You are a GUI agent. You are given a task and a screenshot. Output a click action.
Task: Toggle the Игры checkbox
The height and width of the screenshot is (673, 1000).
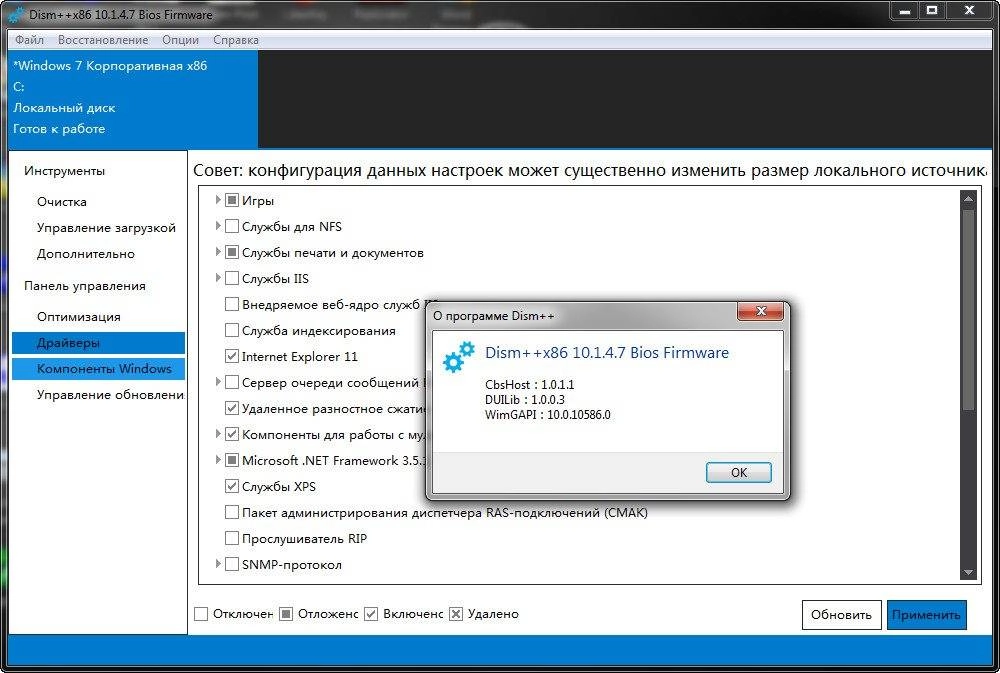click(232, 200)
